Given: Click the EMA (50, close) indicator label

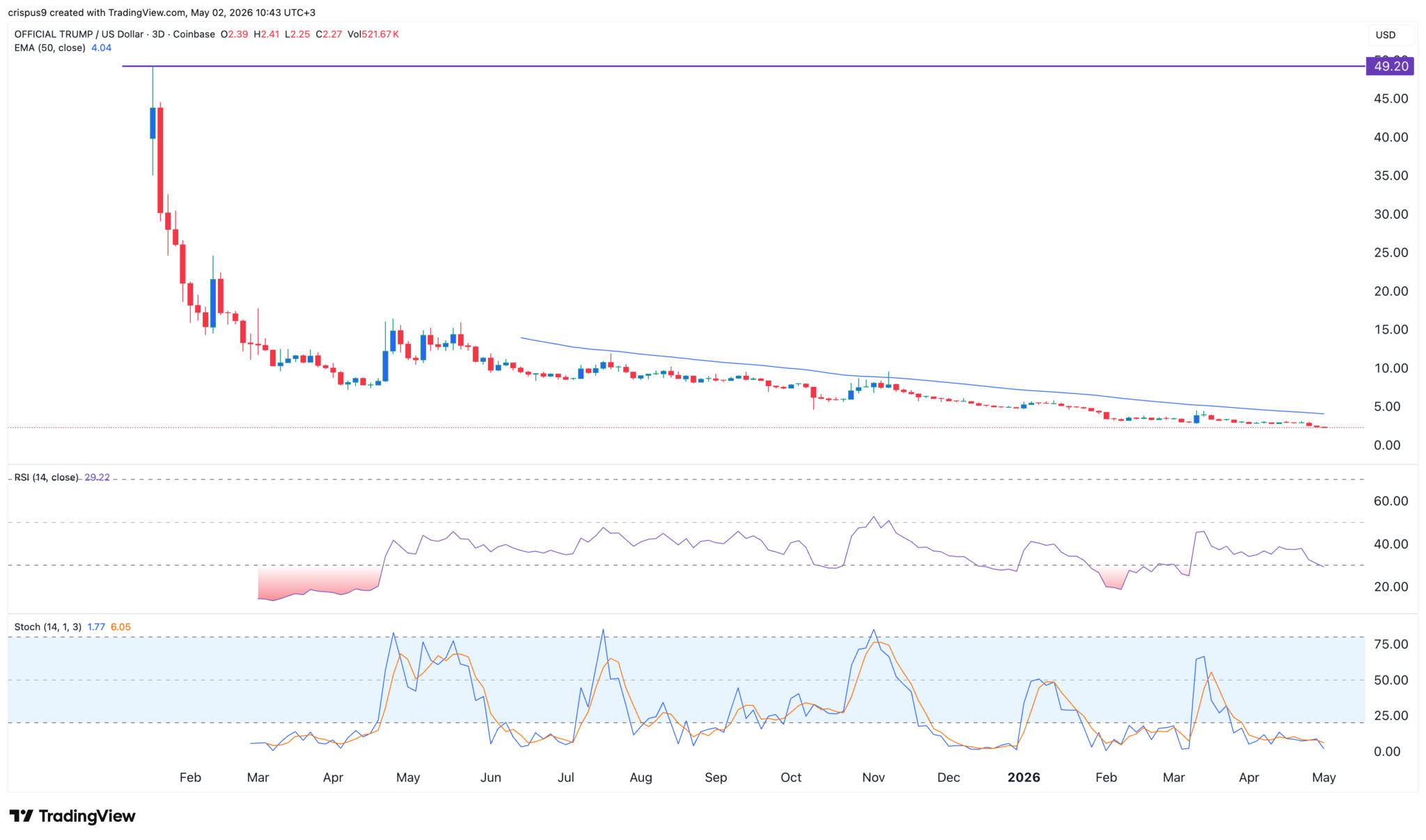Looking at the screenshot, I should point(50,48).
